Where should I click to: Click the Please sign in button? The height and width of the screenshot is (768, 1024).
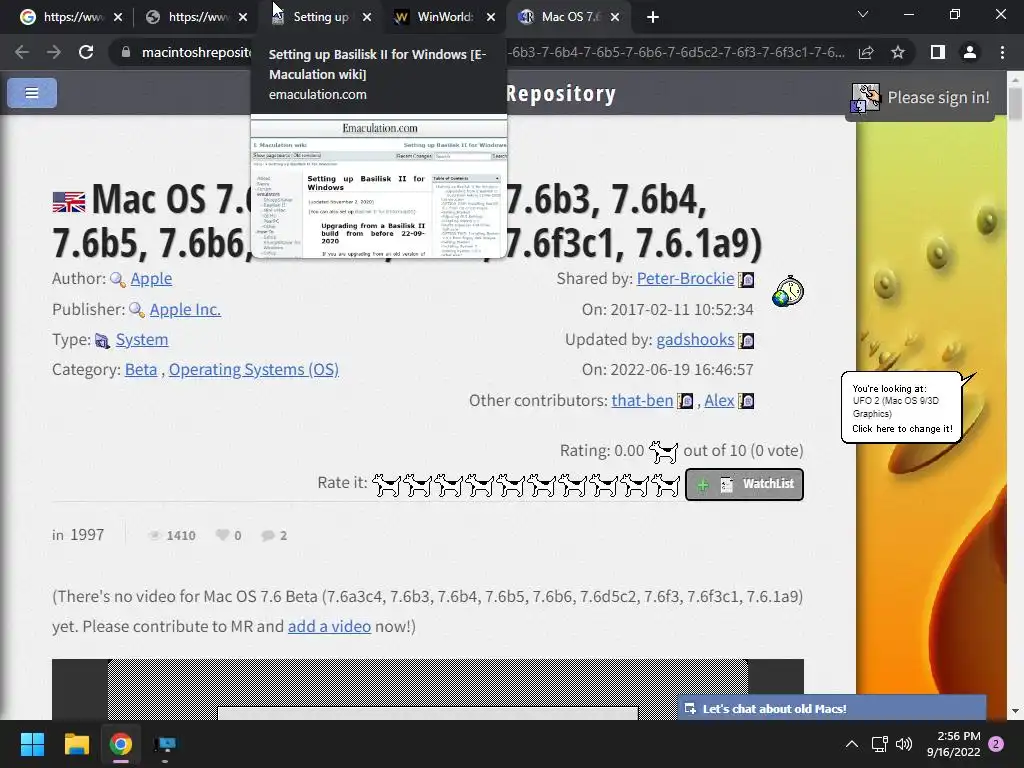point(921,98)
